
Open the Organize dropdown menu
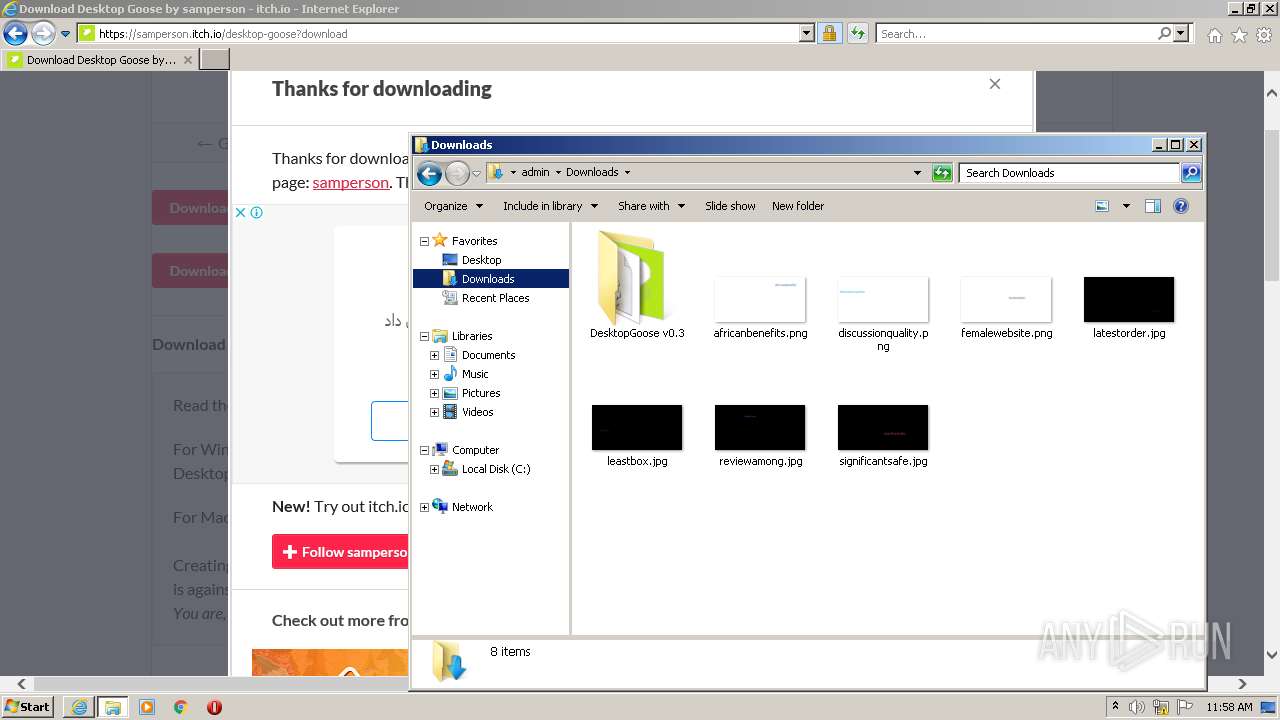point(453,206)
